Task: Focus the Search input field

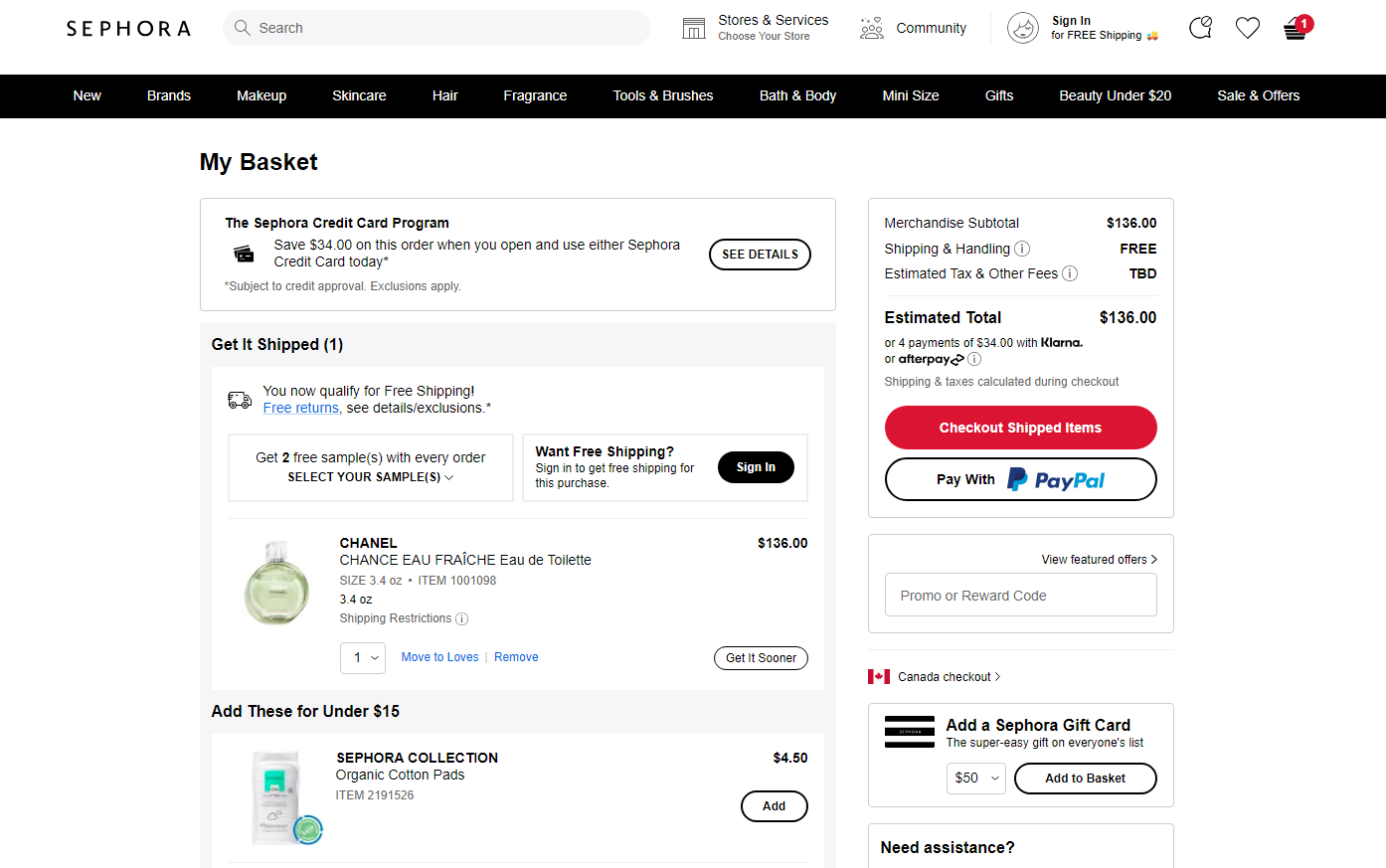Action: tap(436, 28)
